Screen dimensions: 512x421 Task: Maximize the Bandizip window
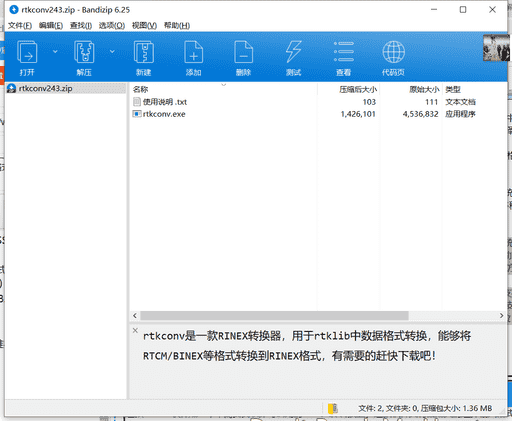[x=463, y=10]
